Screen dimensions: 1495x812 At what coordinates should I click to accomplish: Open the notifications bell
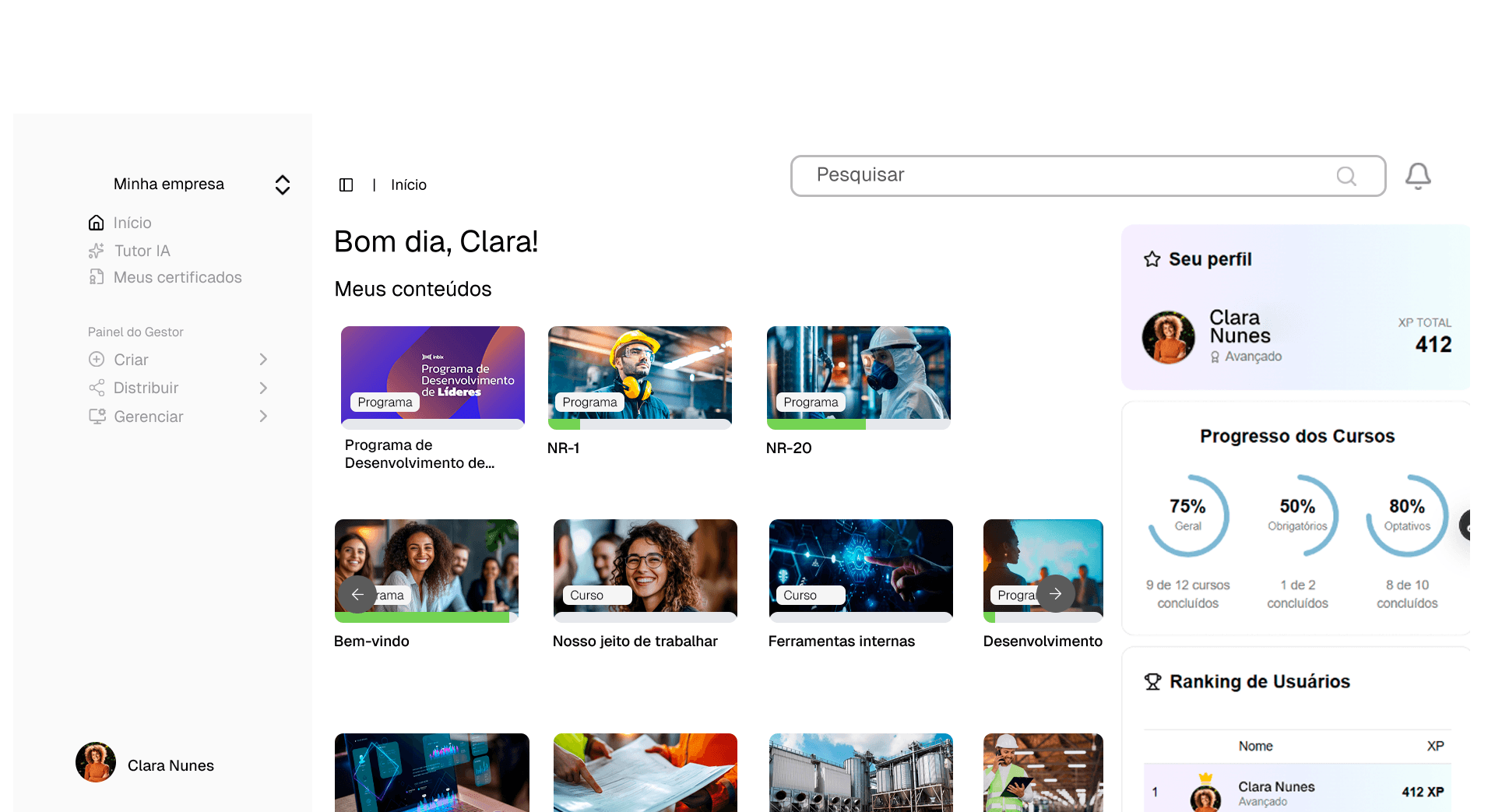click(x=1418, y=176)
